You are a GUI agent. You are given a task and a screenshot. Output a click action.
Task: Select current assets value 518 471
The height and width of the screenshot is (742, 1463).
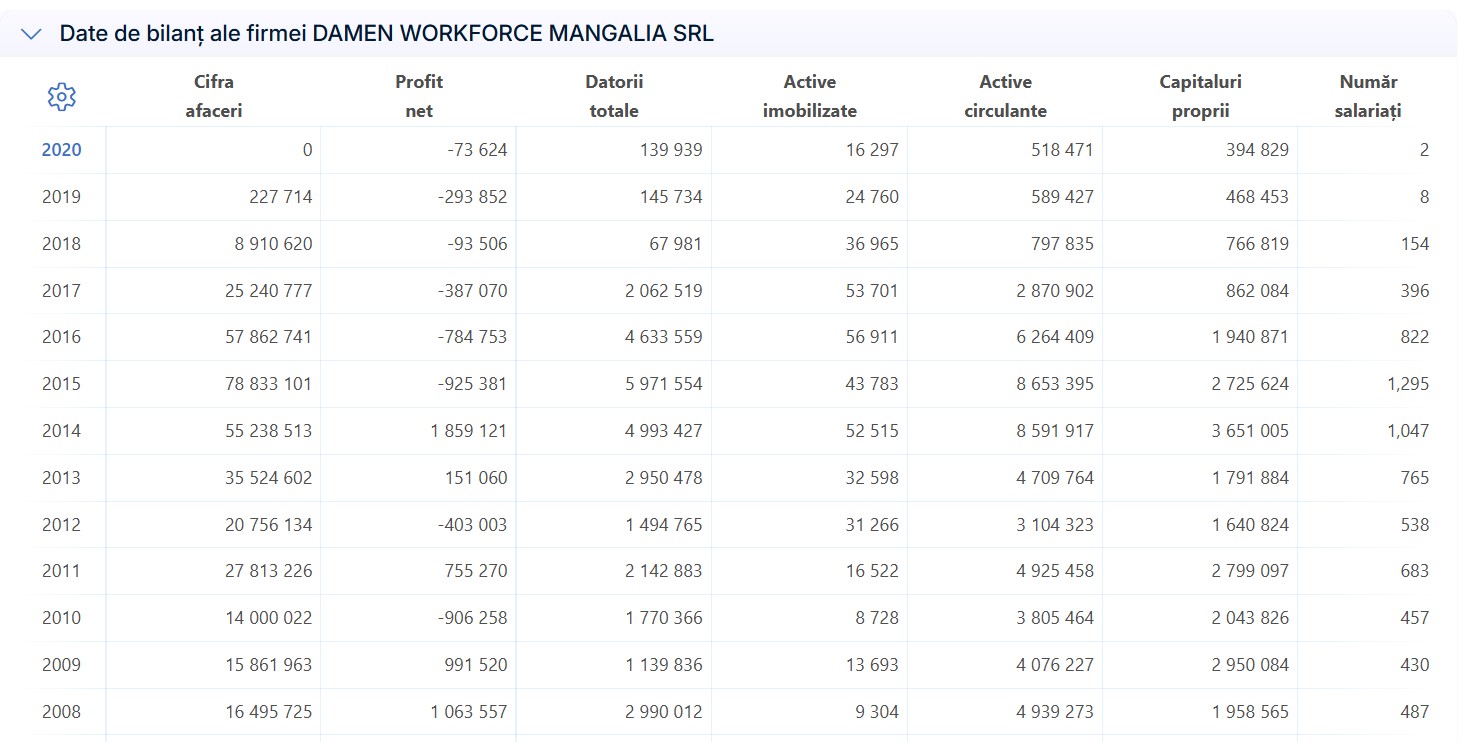tap(1062, 150)
